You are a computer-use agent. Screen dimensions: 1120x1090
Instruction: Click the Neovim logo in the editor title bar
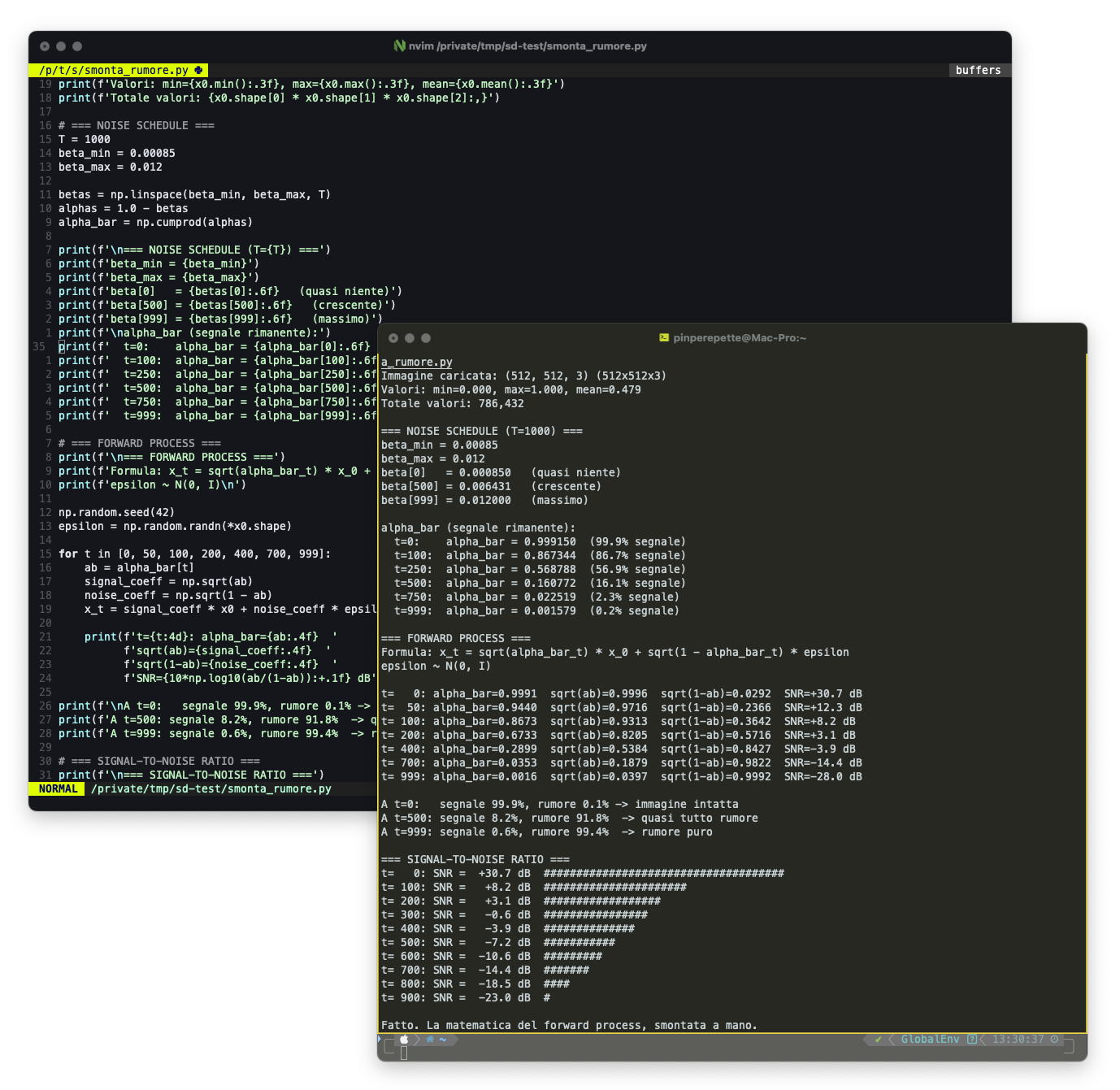pyautogui.click(x=399, y=46)
